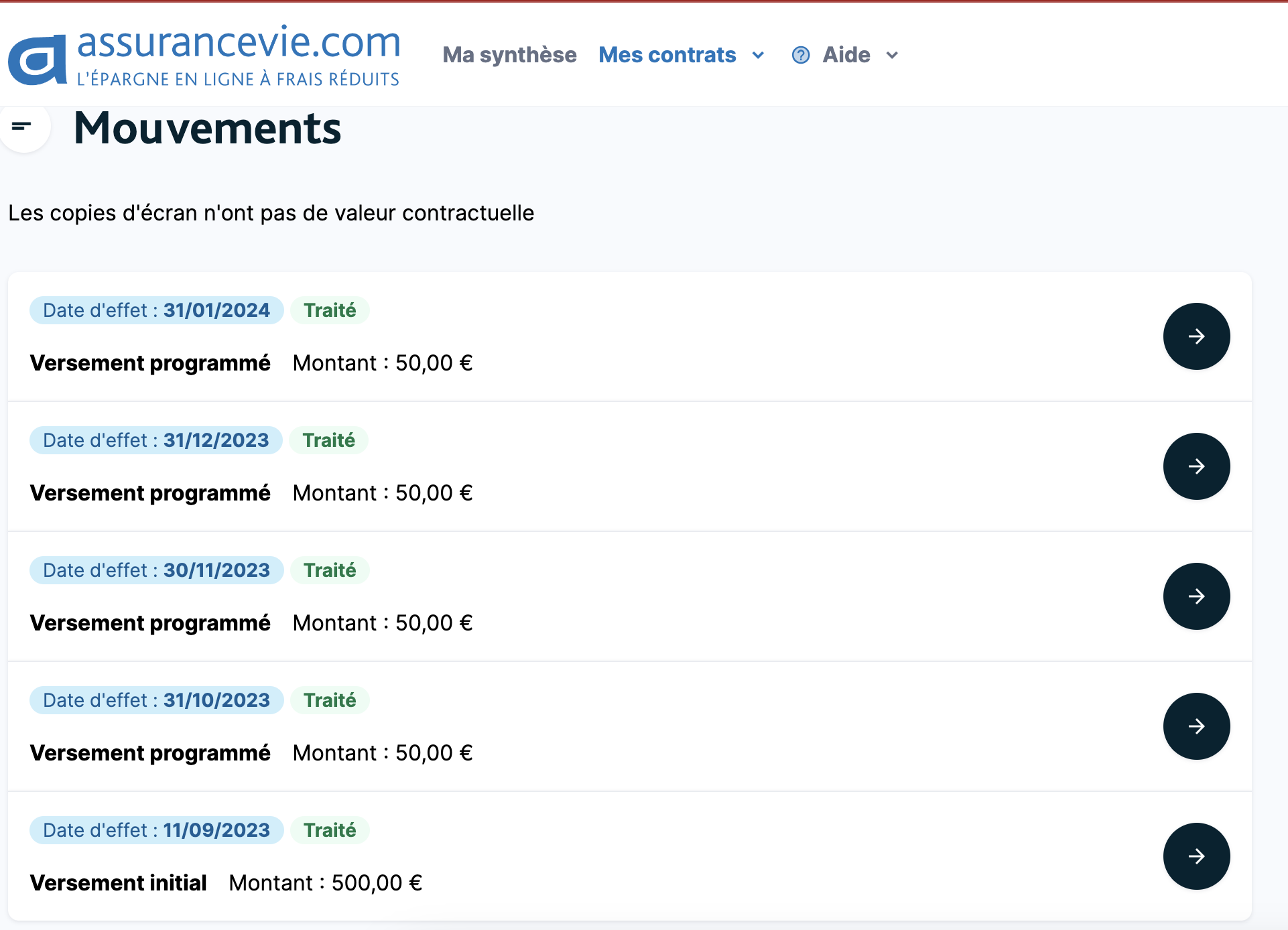Click the assurancevie.com logo

click(204, 55)
